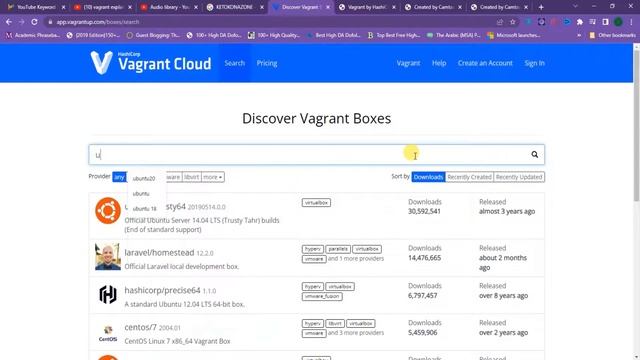Click hyperv tag on laravel/homestead row
This screenshot has height=360, width=640.
click(x=313, y=249)
